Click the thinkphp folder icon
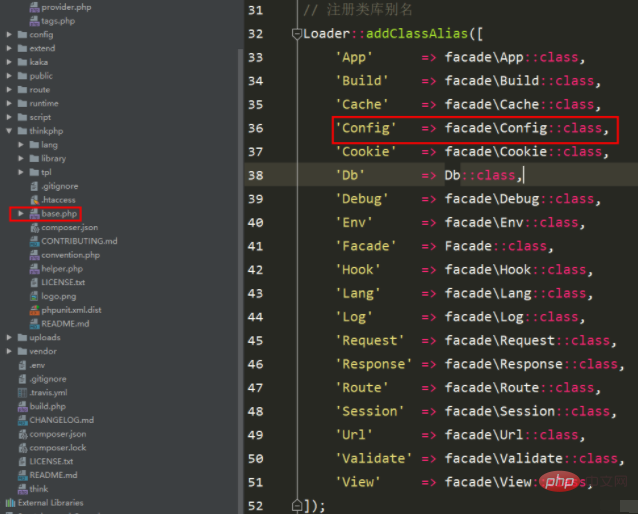The height and width of the screenshot is (514, 638). (22, 131)
